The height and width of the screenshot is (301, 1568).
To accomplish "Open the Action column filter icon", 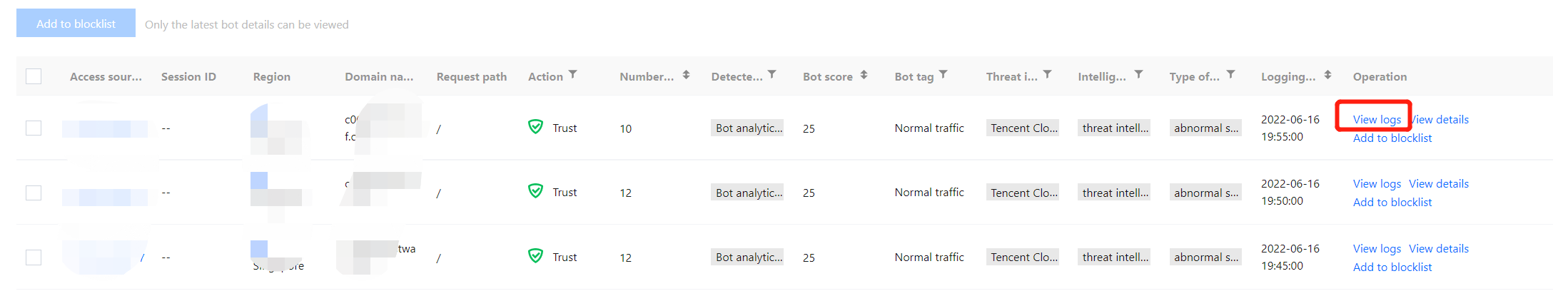I will [573, 74].
